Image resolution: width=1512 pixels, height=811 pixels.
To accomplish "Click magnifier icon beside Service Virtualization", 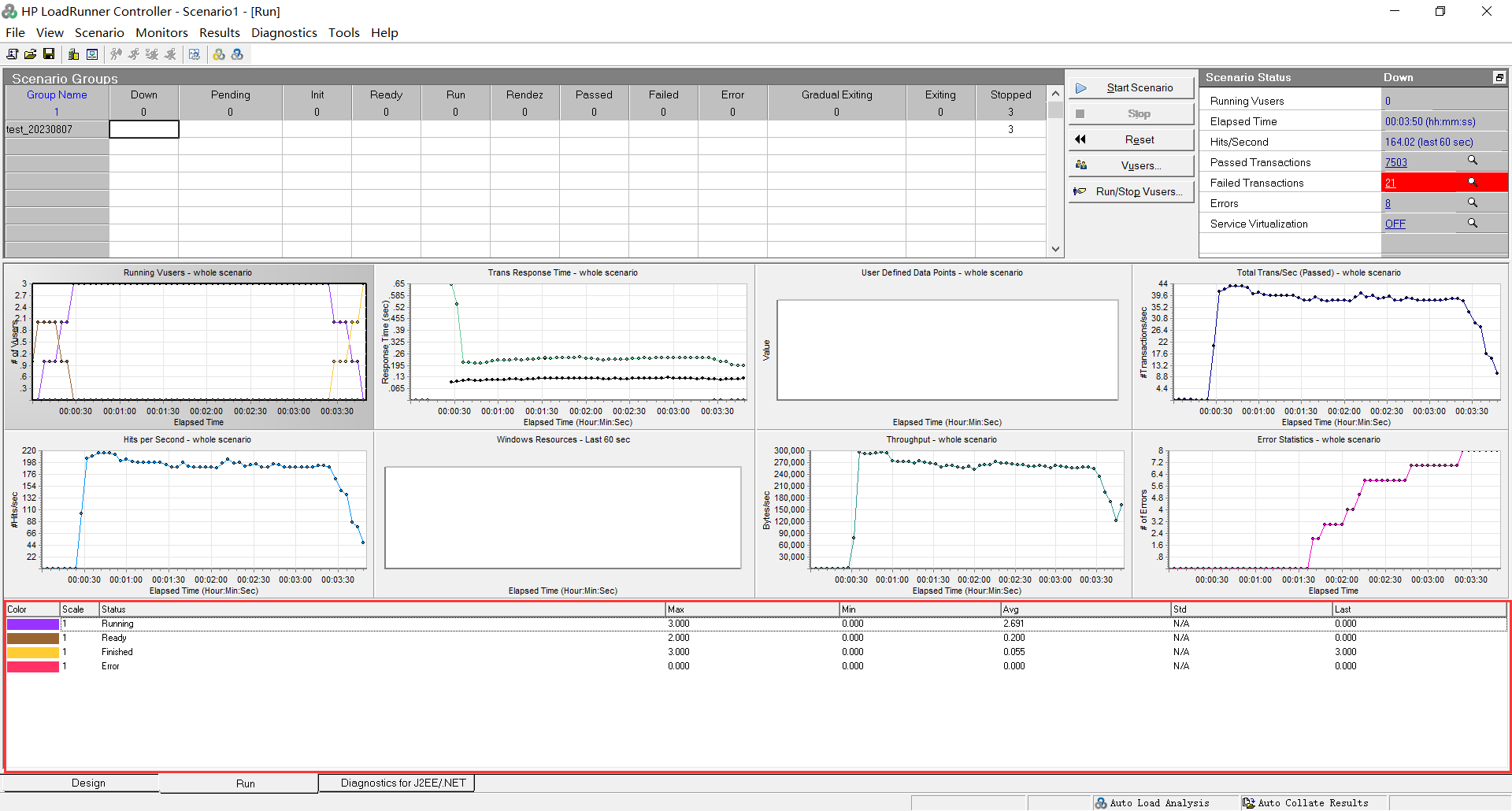I will 1472,223.
